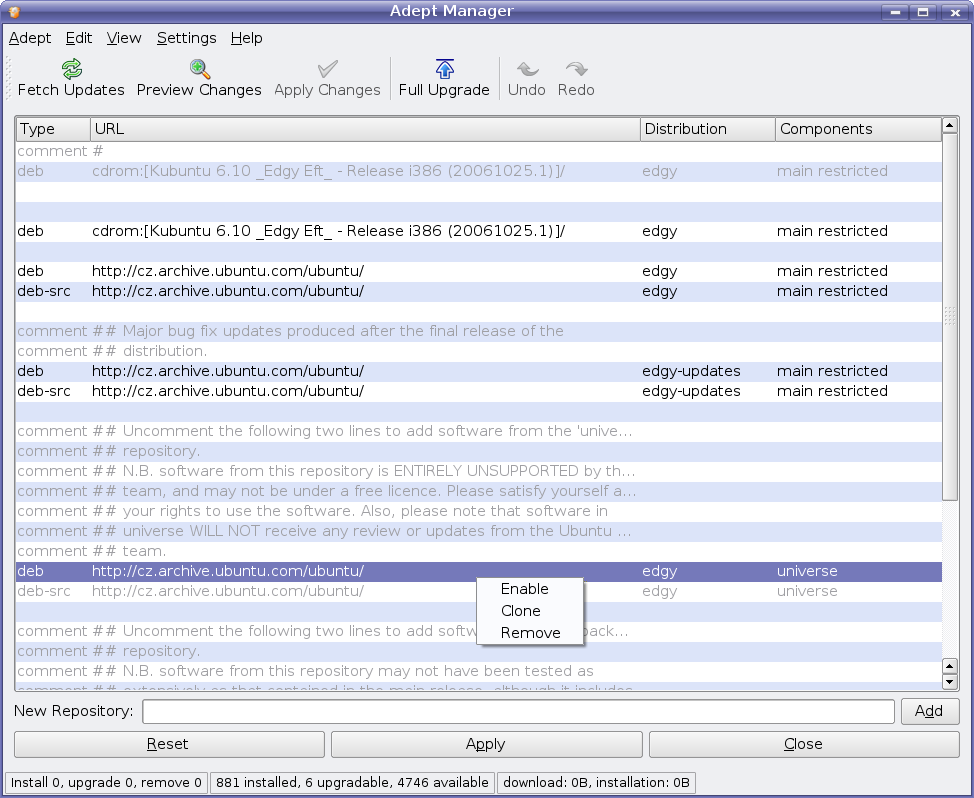Click the Full Upgrade arrow icon
The image size is (974, 798).
[x=444, y=68]
